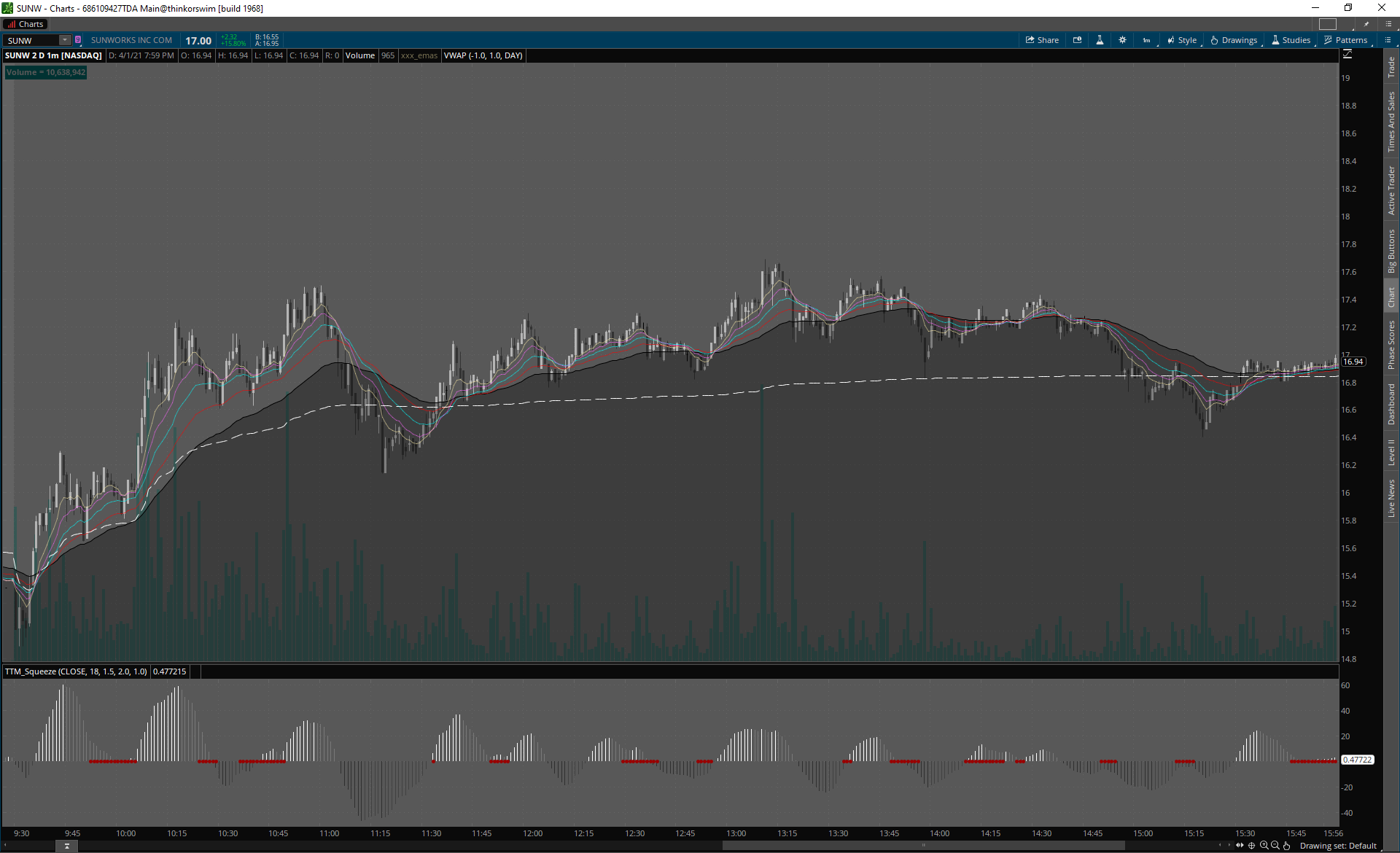Open the 1m timeframe selector

click(1146, 40)
